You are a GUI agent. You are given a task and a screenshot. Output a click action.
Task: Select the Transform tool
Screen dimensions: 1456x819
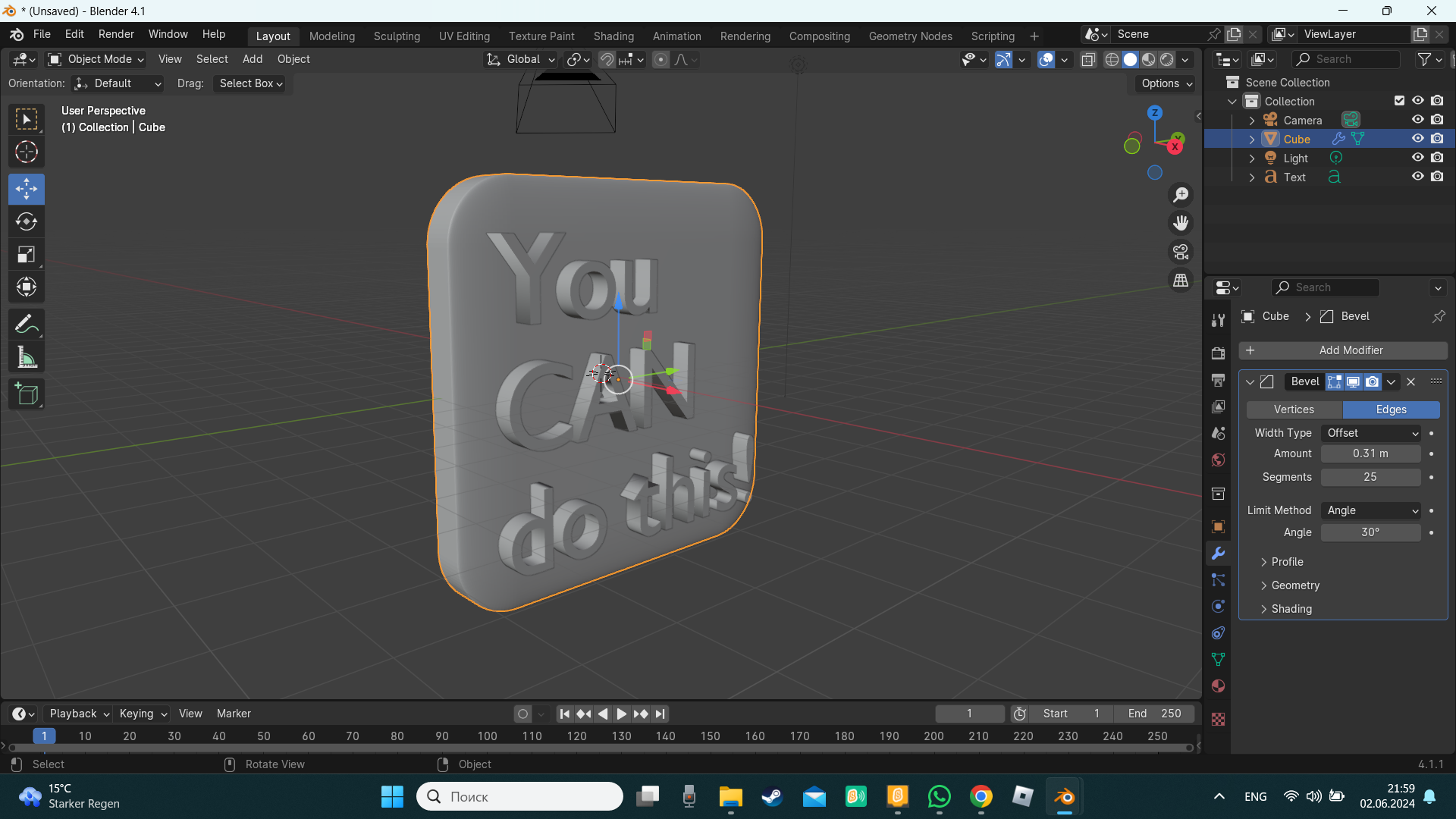(27, 287)
